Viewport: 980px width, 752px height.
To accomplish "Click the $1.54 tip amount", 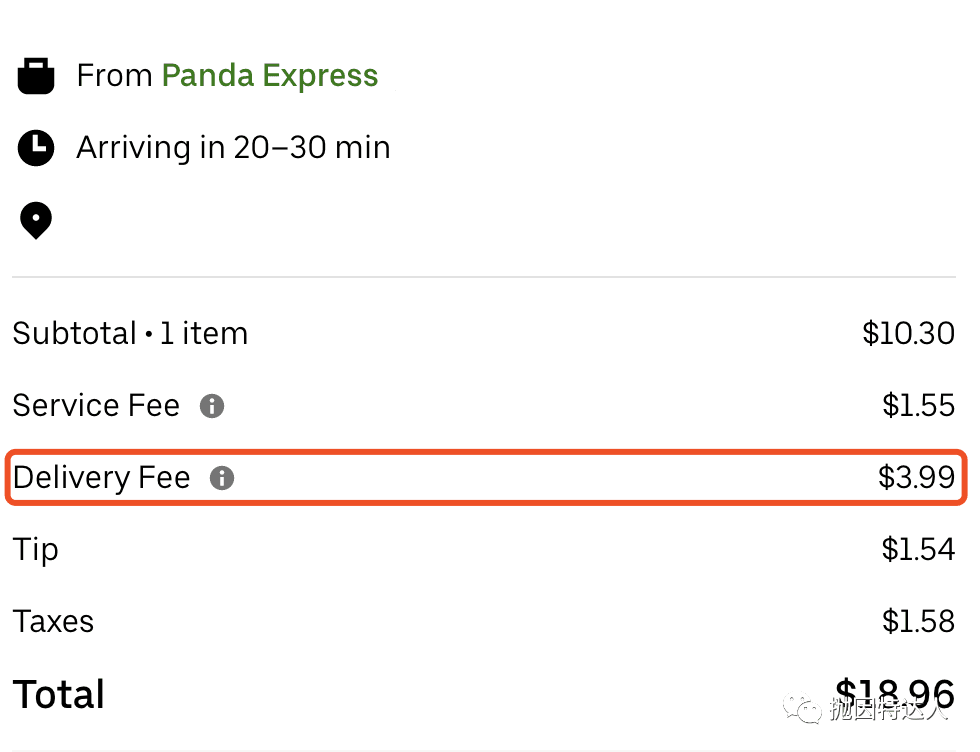I will [x=918, y=549].
